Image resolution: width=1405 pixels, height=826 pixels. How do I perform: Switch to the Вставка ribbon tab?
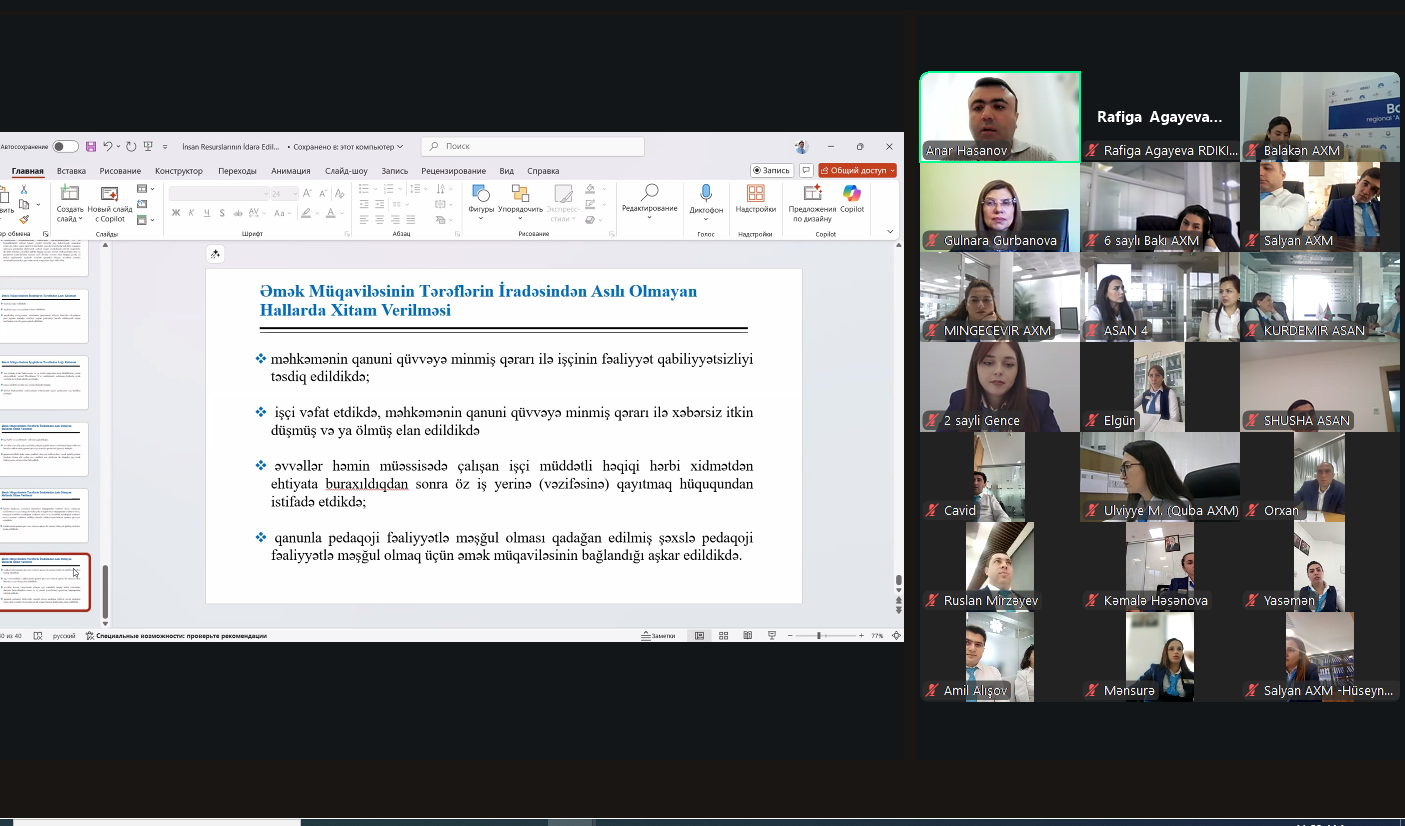coord(71,171)
